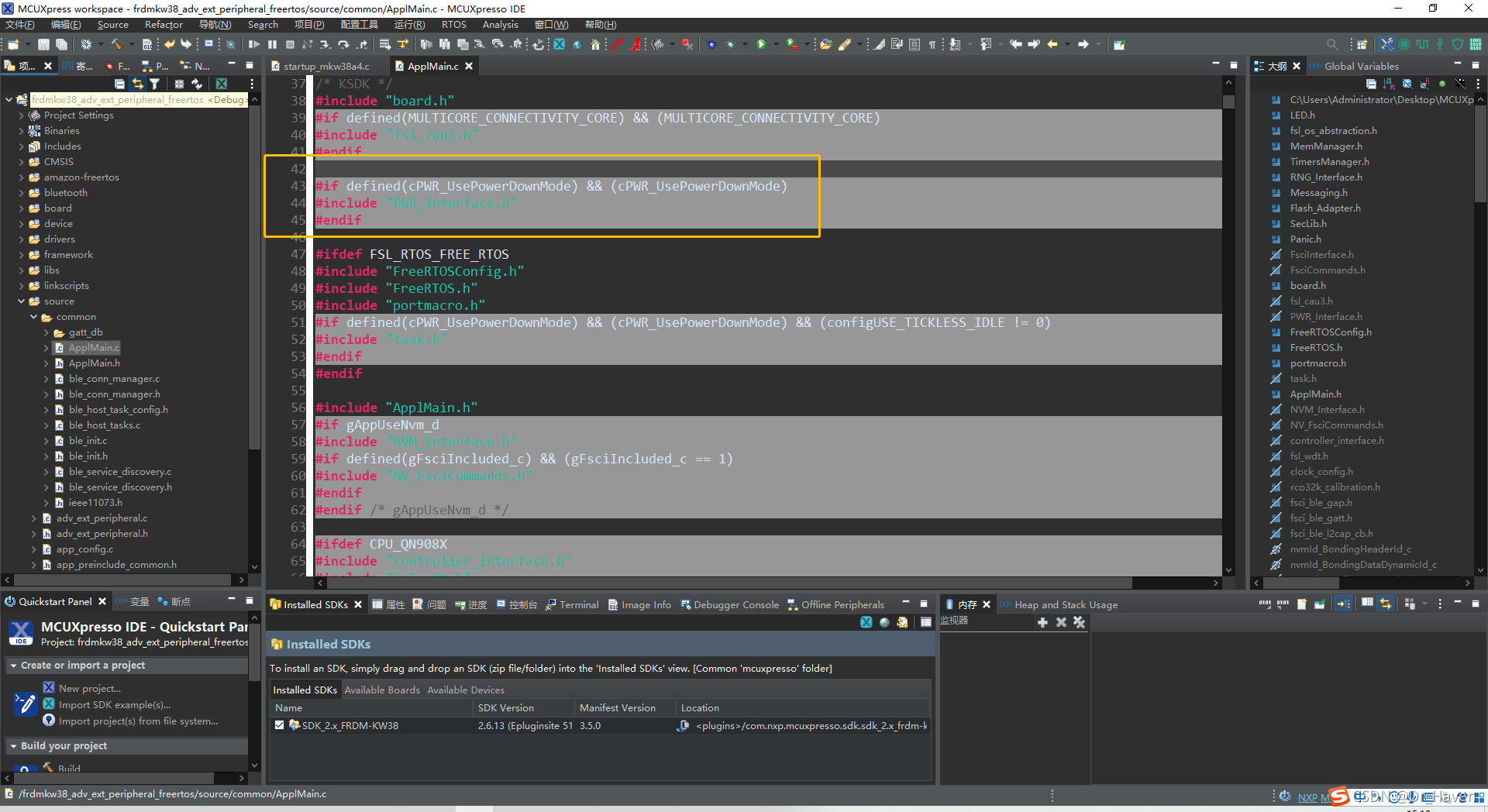
Task: Click the Step Into icon
Action: coord(325,45)
